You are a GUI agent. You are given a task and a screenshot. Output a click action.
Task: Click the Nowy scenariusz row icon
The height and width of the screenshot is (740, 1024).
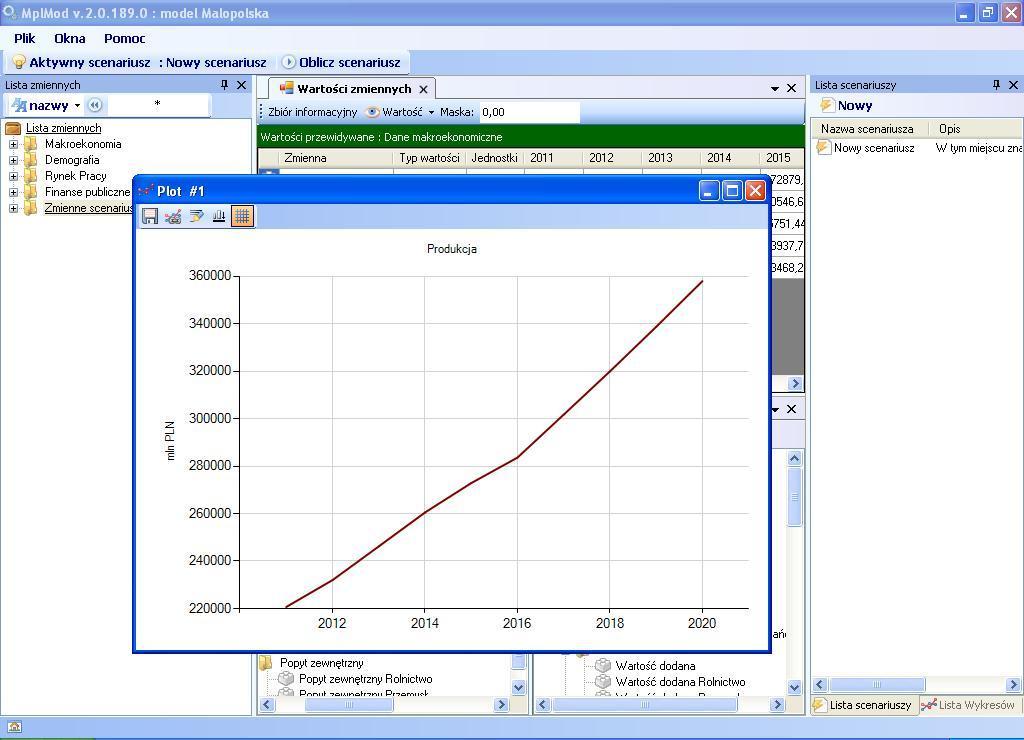[824, 147]
